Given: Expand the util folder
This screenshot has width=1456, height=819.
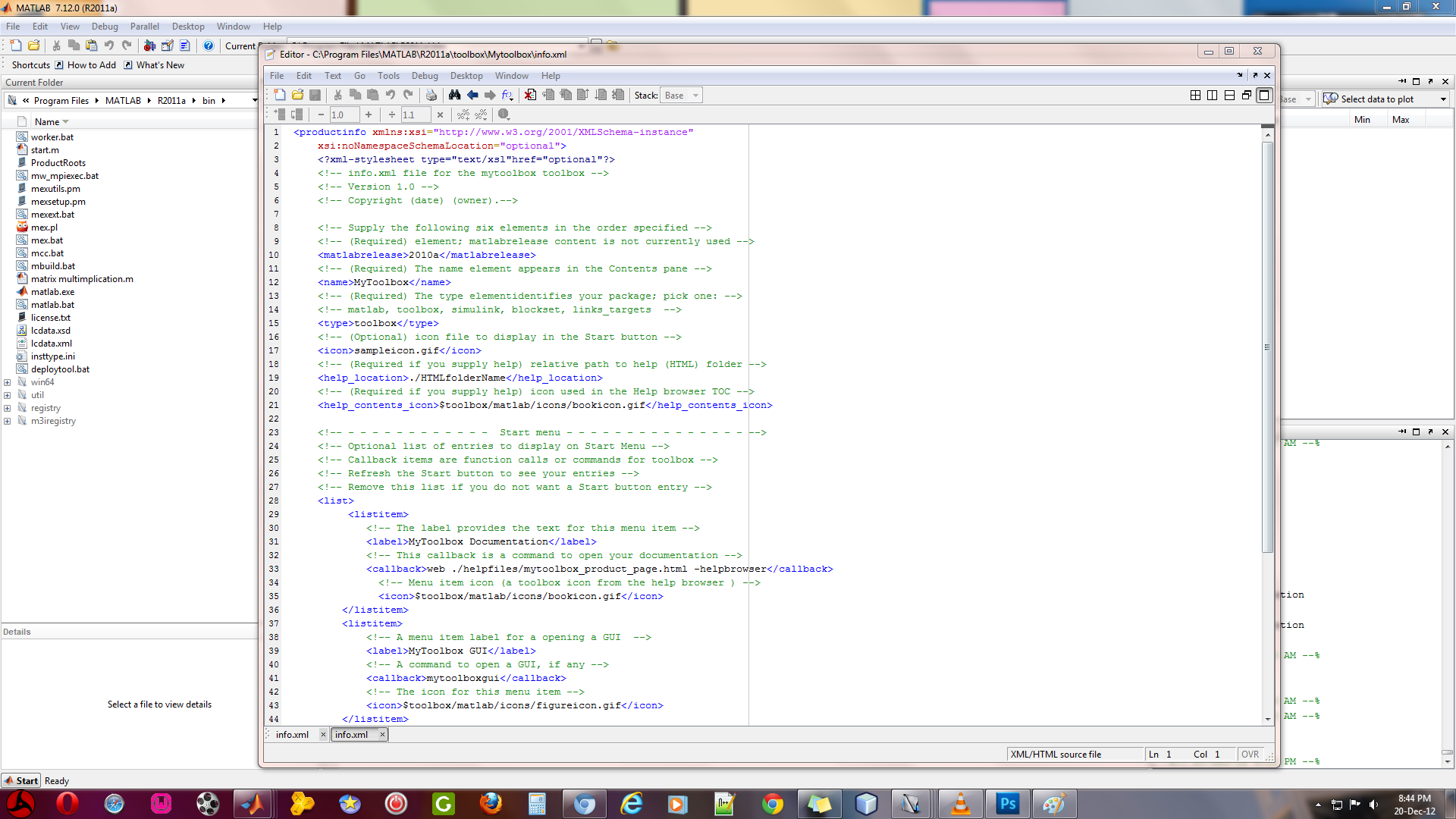Looking at the screenshot, I should (7, 395).
